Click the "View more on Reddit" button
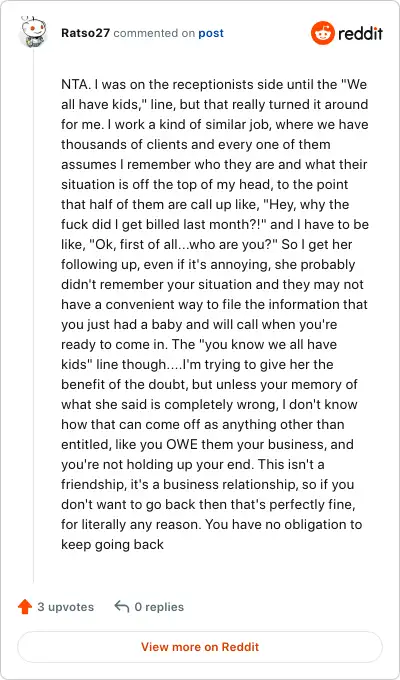Screen dimensions: 400x680 tap(200, 647)
